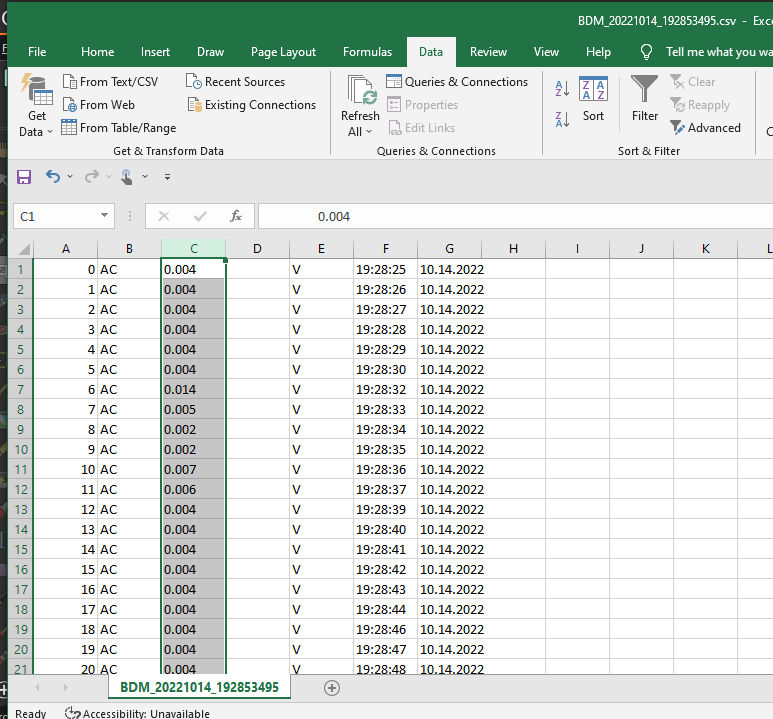The image size is (773, 719).
Task: Select cell with time 19:28:32
Action: pyautogui.click(x=386, y=390)
